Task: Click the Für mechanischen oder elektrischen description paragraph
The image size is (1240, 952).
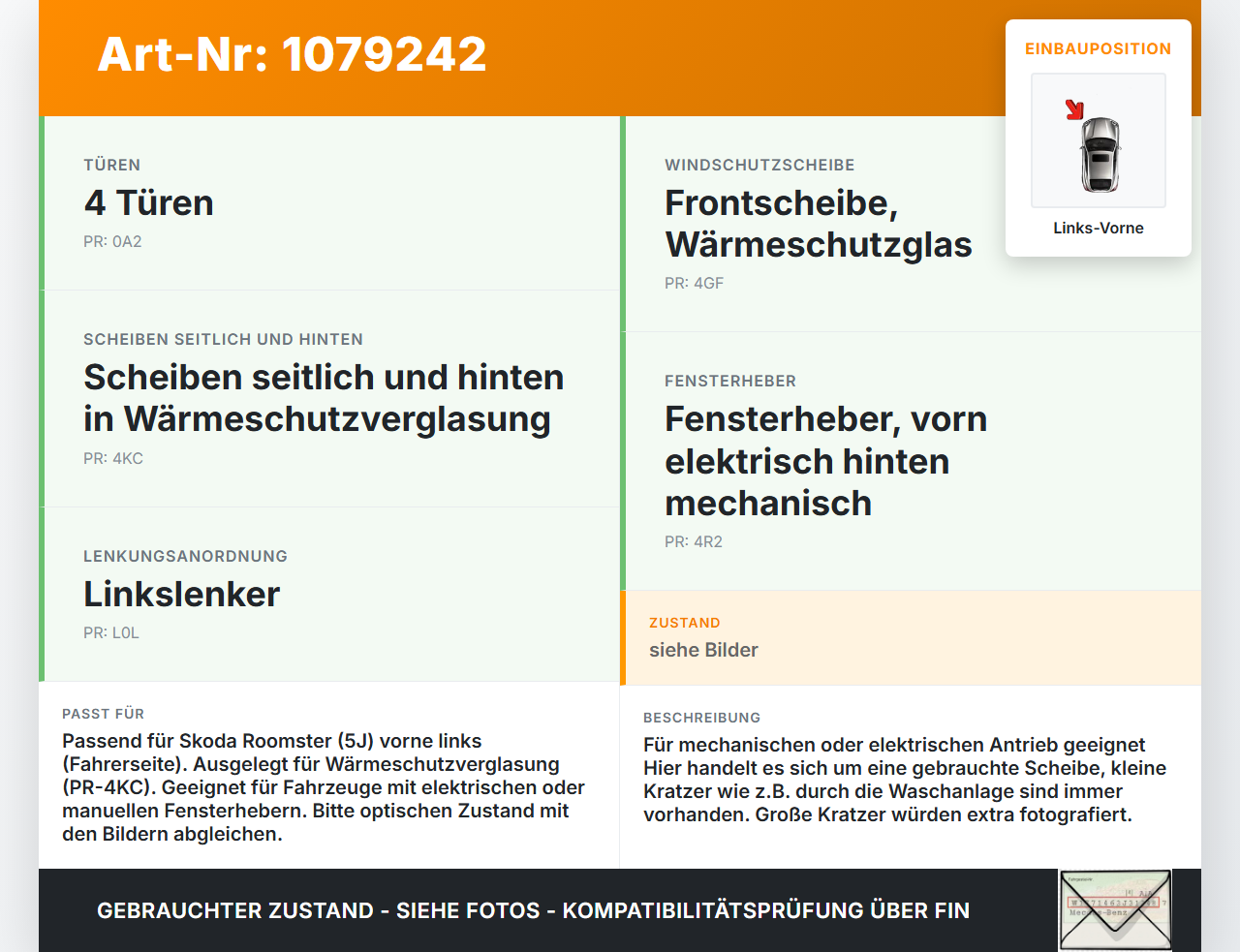Action: pyautogui.click(x=905, y=780)
